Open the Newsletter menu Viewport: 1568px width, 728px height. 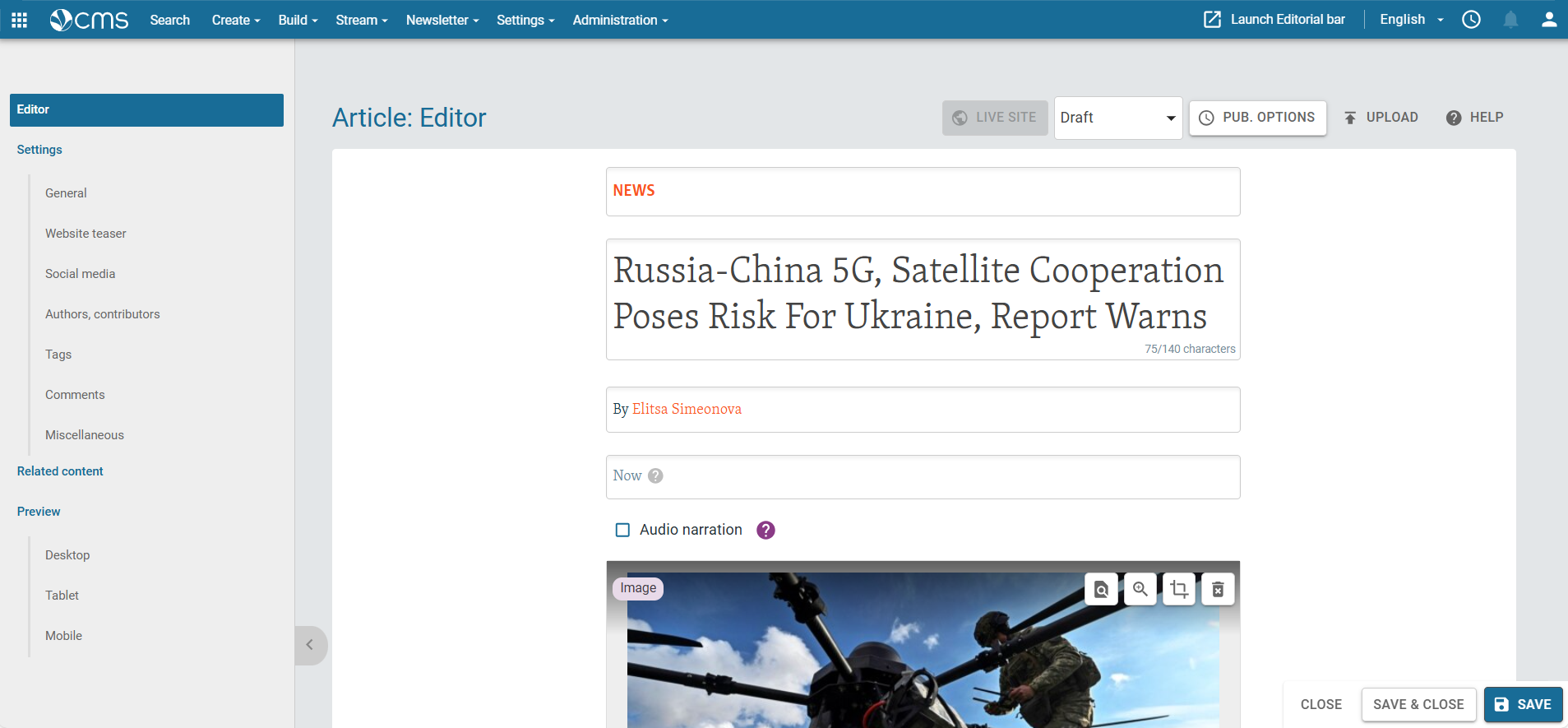[442, 20]
